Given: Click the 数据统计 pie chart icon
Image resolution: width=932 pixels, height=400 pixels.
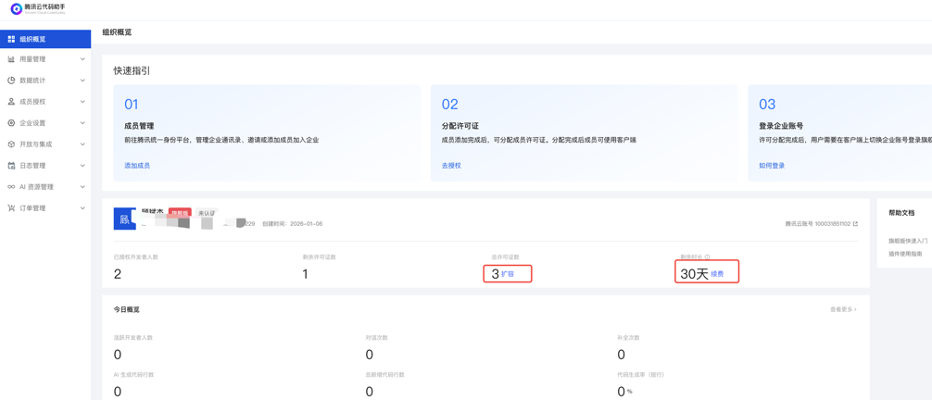Looking at the screenshot, I should coord(11,81).
